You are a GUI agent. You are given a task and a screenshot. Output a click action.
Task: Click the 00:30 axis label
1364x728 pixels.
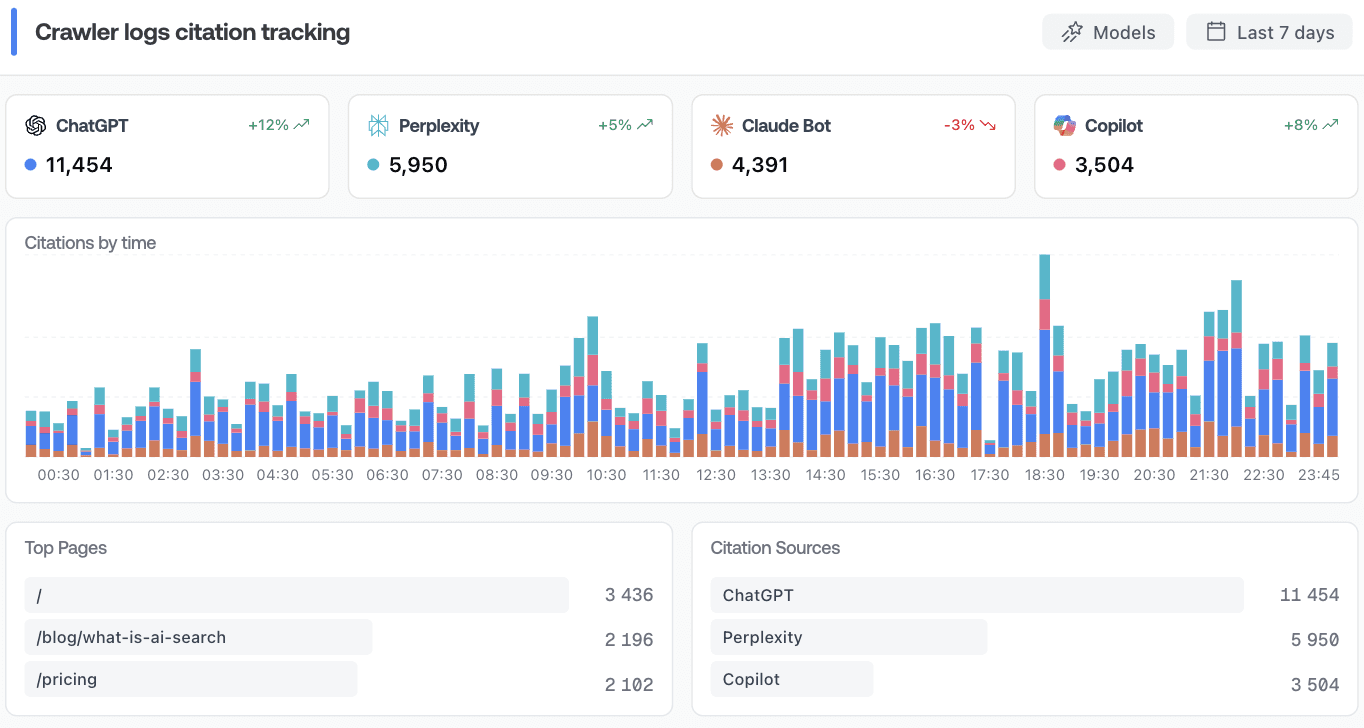(58, 475)
